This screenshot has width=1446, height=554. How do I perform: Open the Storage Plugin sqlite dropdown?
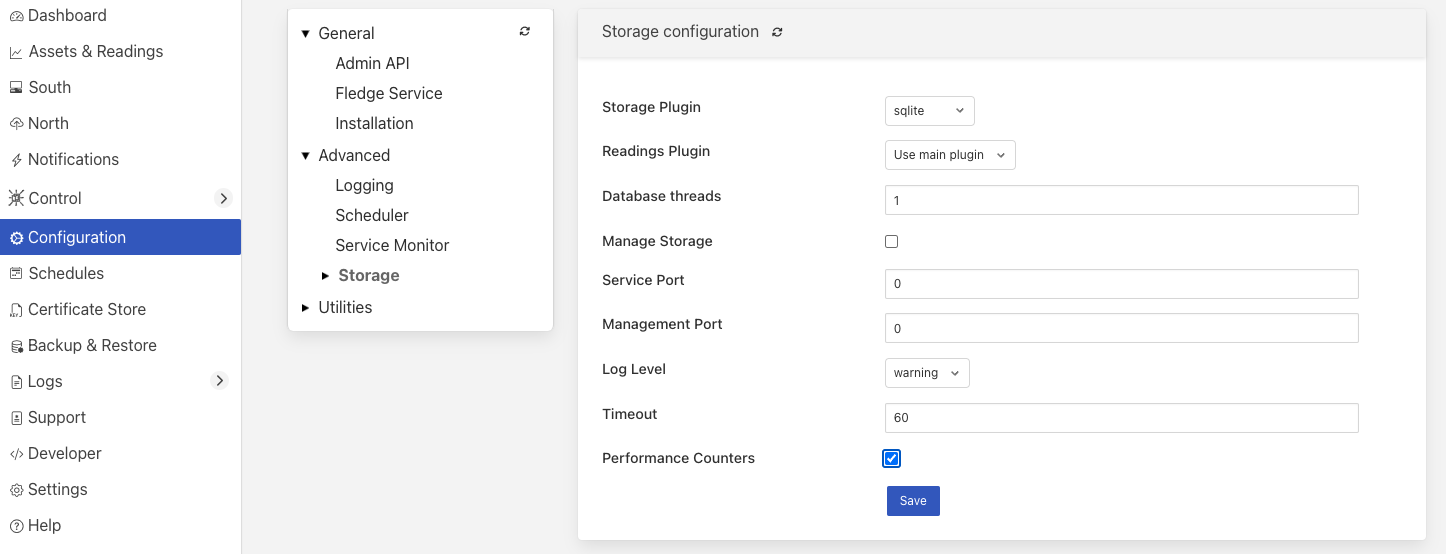click(x=930, y=111)
